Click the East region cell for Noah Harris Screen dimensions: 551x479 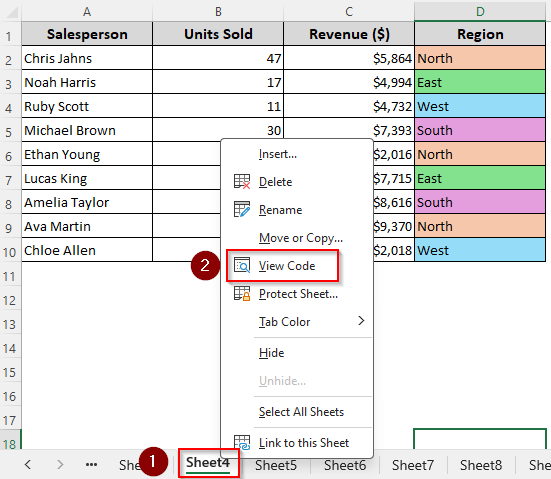click(480, 82)
